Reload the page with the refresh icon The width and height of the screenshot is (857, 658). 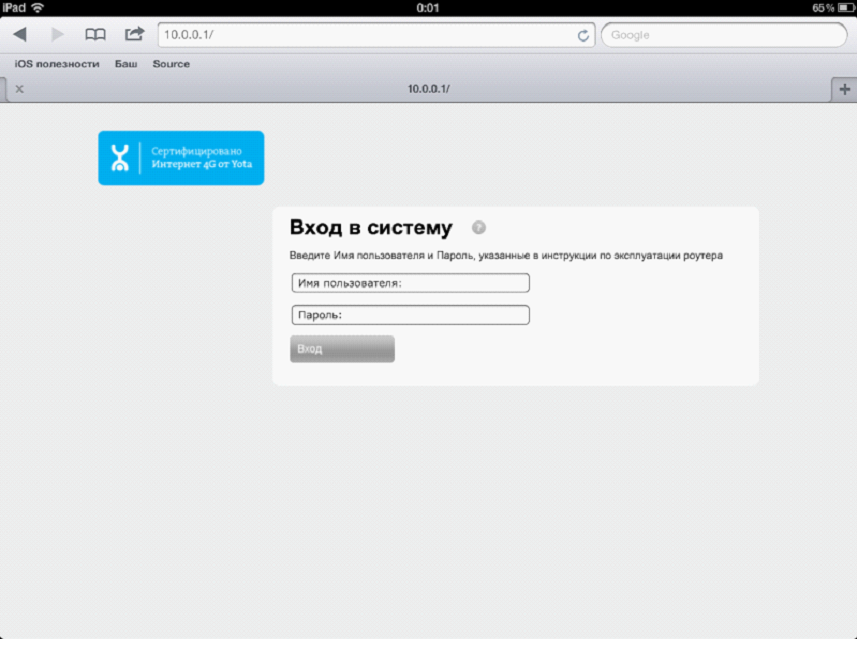[583, 36]
